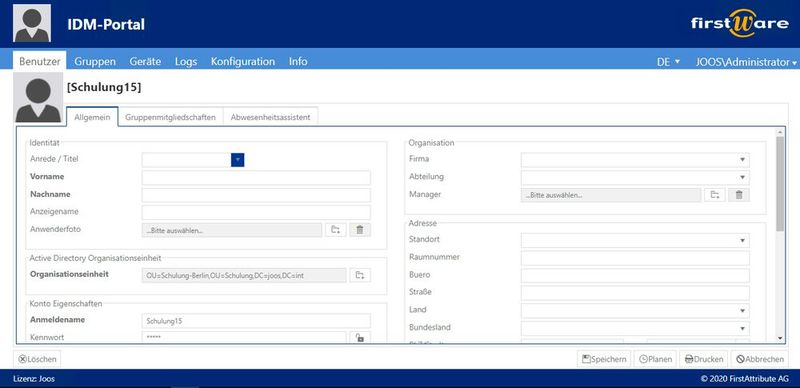Click the Kennwort password field
The width and height of the screenshot is (800, 388).
click(244, 337)
